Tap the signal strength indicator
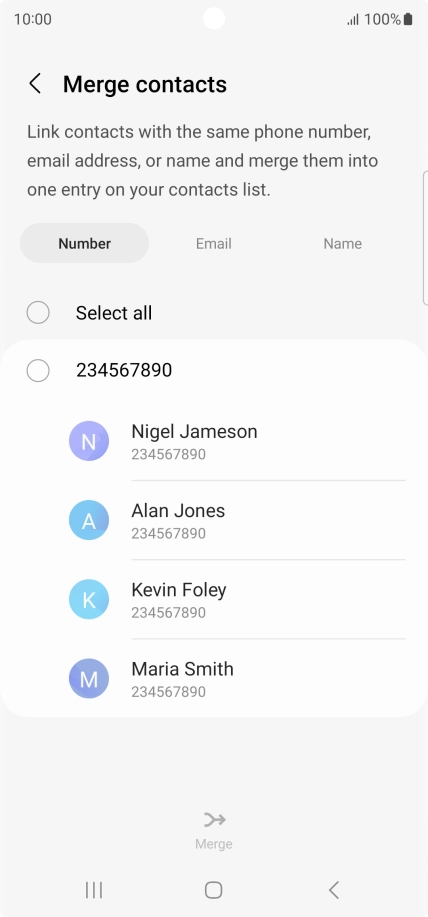Screen dimensions: 428x917 [353, 20]
